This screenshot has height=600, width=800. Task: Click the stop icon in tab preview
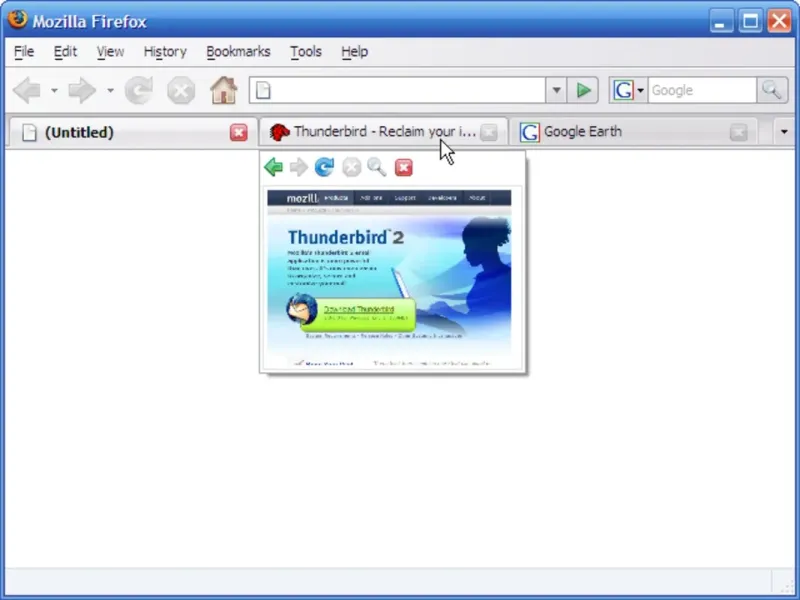click(x=352, y=167)
